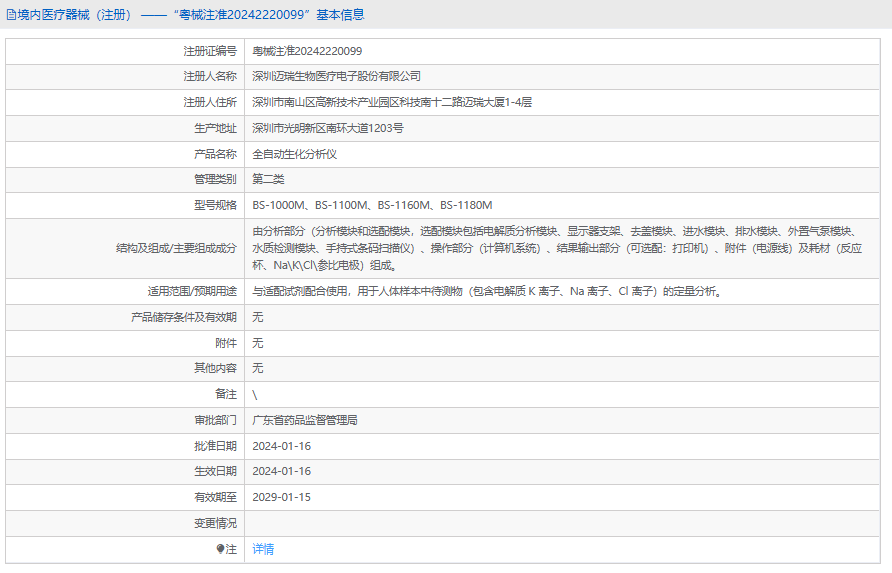This screenshot has width=892, height=573.
Task: Click the 附件 row label
Action: (x=226, y=343)
